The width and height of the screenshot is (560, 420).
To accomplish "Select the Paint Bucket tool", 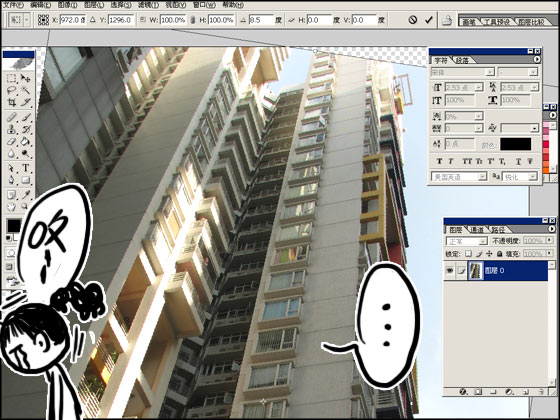I will pos(25,142).
